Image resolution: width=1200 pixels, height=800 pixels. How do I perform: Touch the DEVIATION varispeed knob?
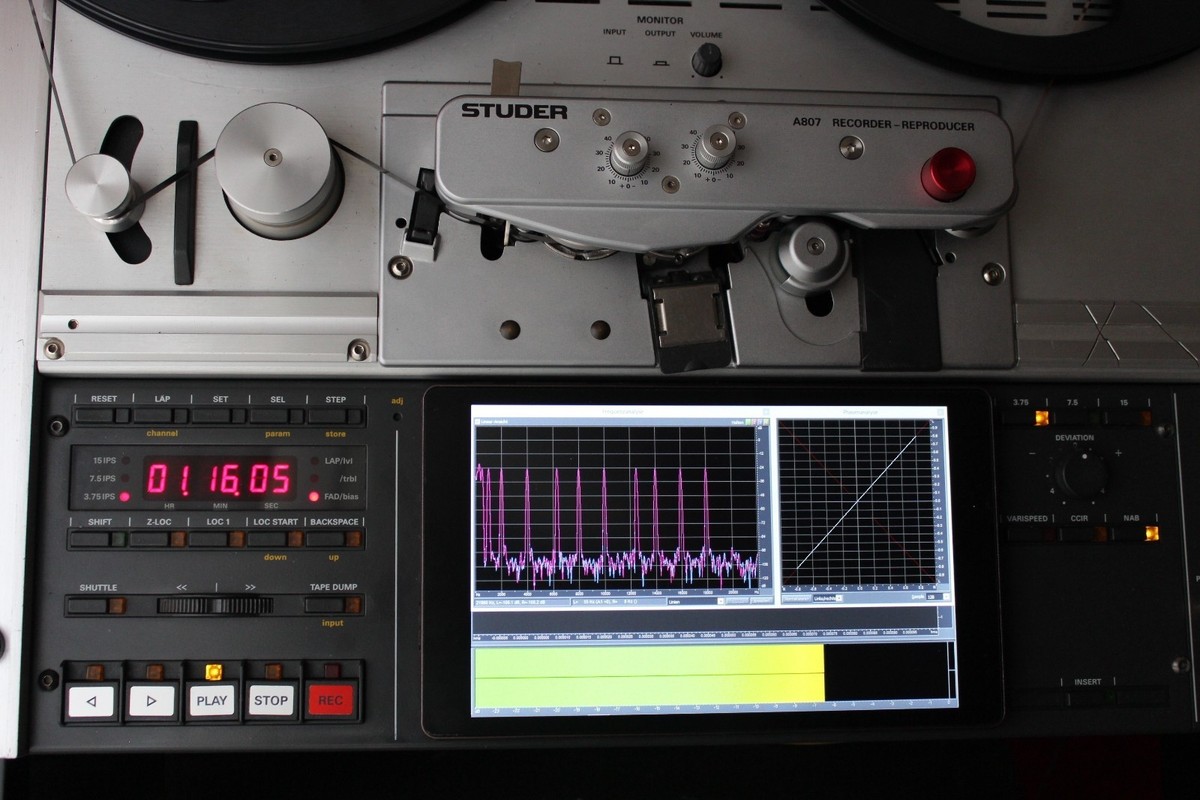tap(1083, 473)
